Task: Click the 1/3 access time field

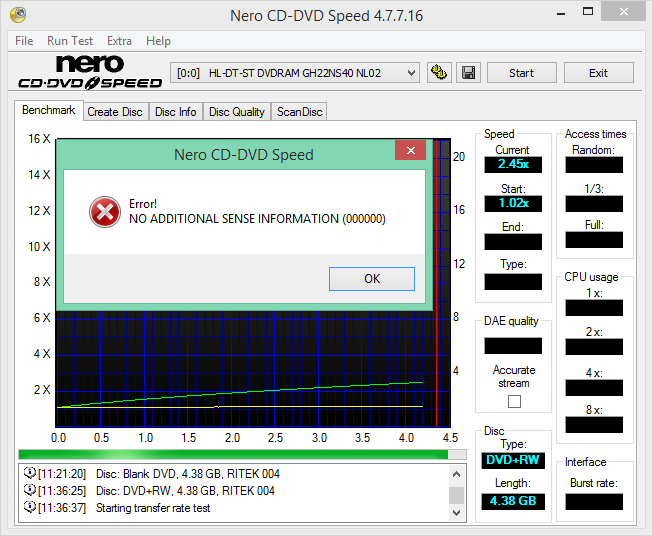Action: 594,204
